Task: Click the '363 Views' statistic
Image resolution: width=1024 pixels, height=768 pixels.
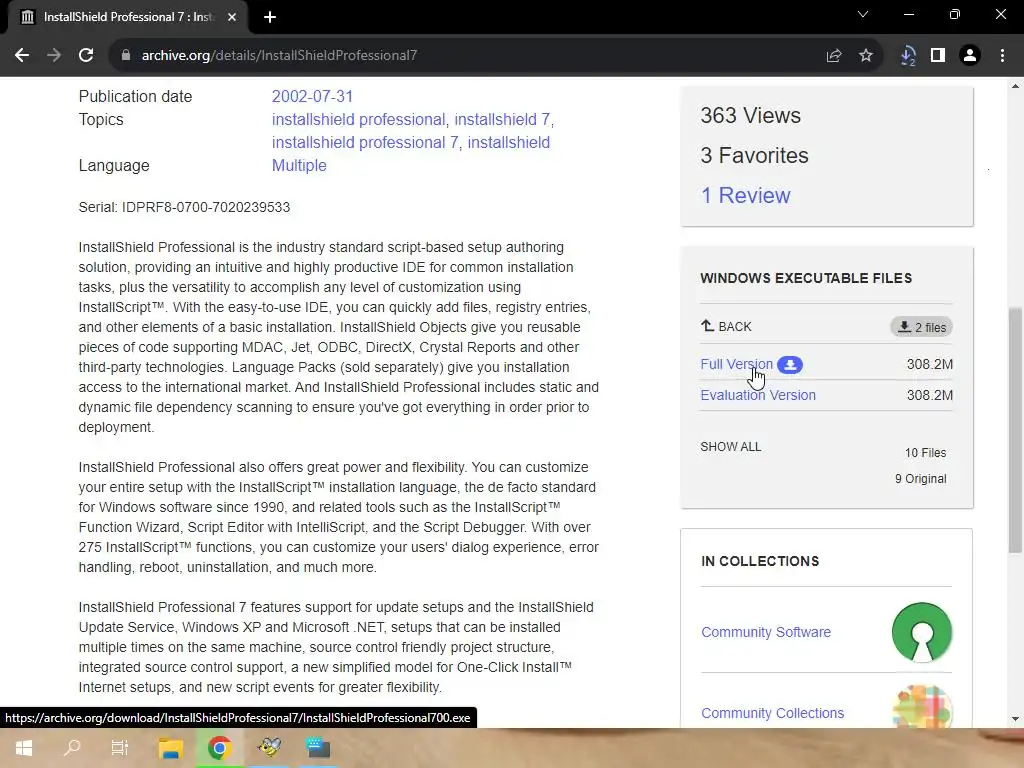Action: (x=750, y=116)
